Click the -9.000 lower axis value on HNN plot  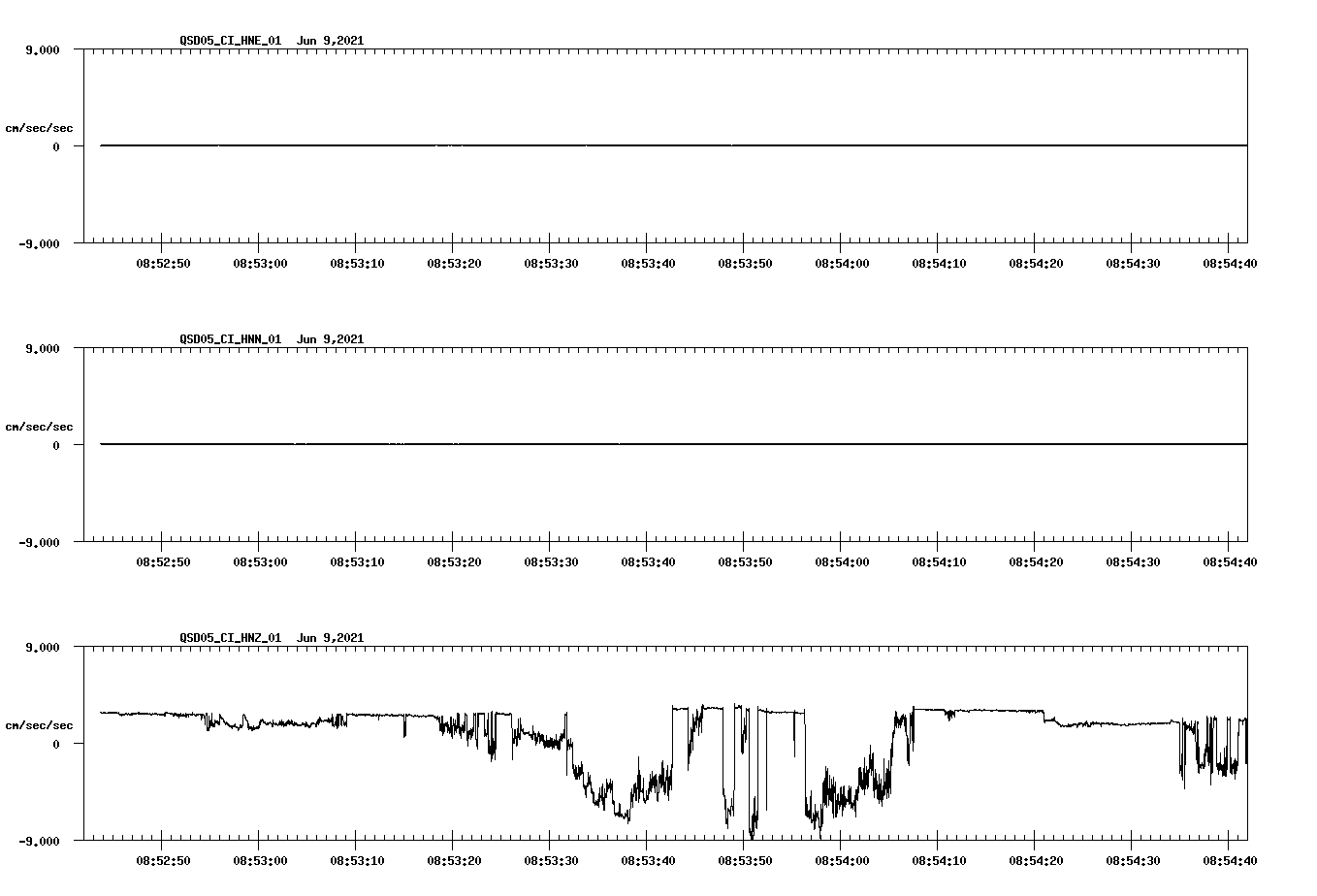coord(39,543)
